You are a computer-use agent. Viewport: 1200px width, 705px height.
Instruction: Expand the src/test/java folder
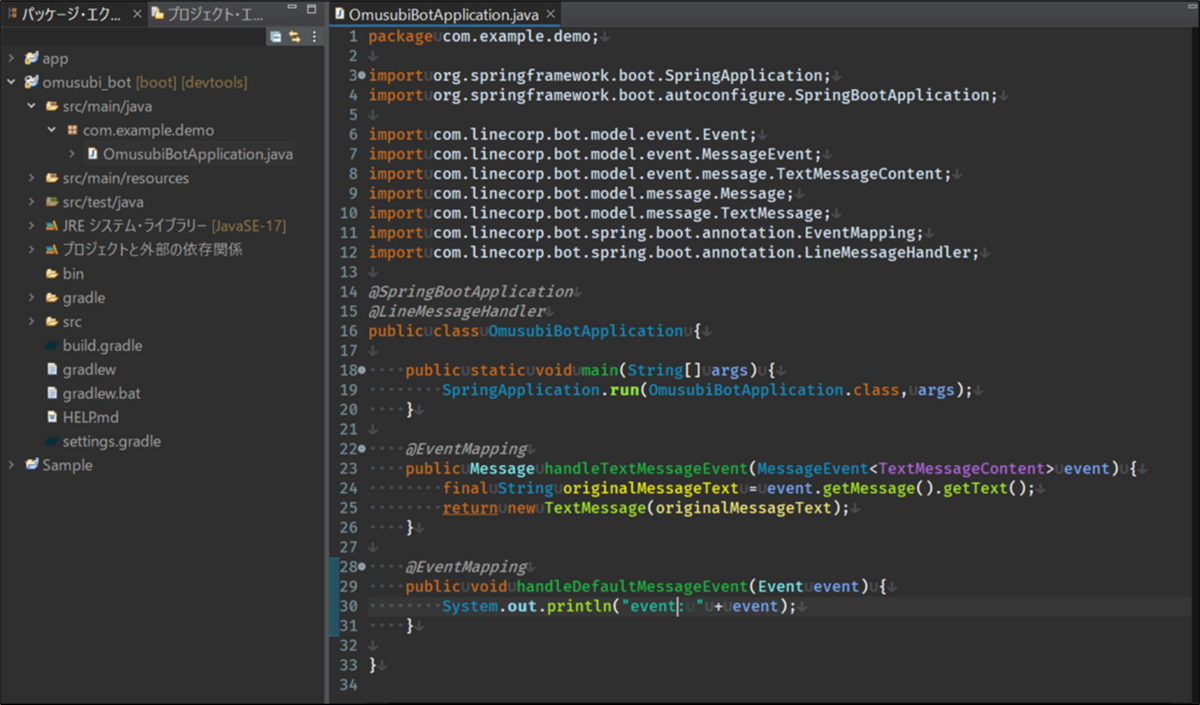point(31,202)
